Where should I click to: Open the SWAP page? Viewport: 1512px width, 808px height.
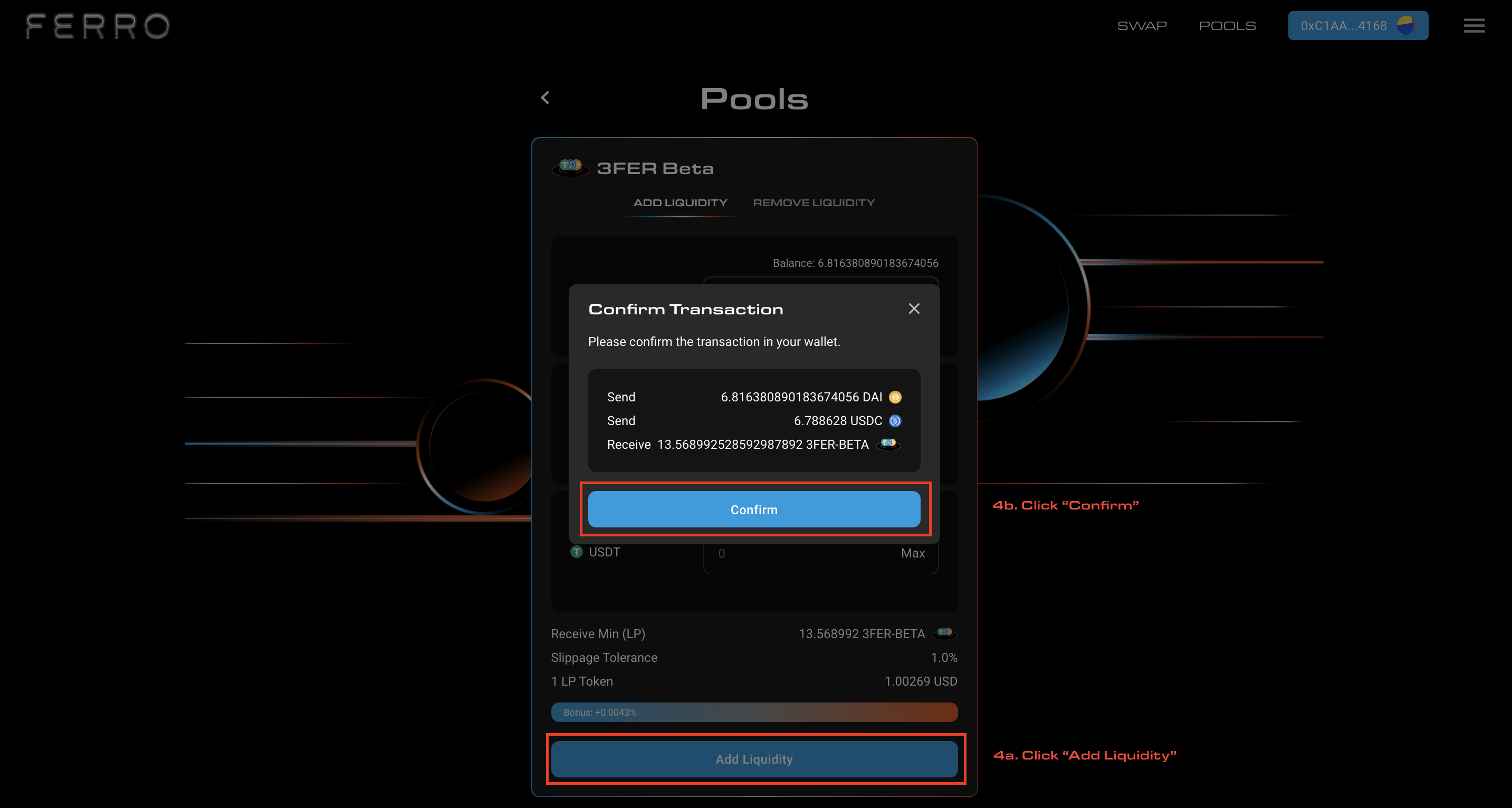1142,26
